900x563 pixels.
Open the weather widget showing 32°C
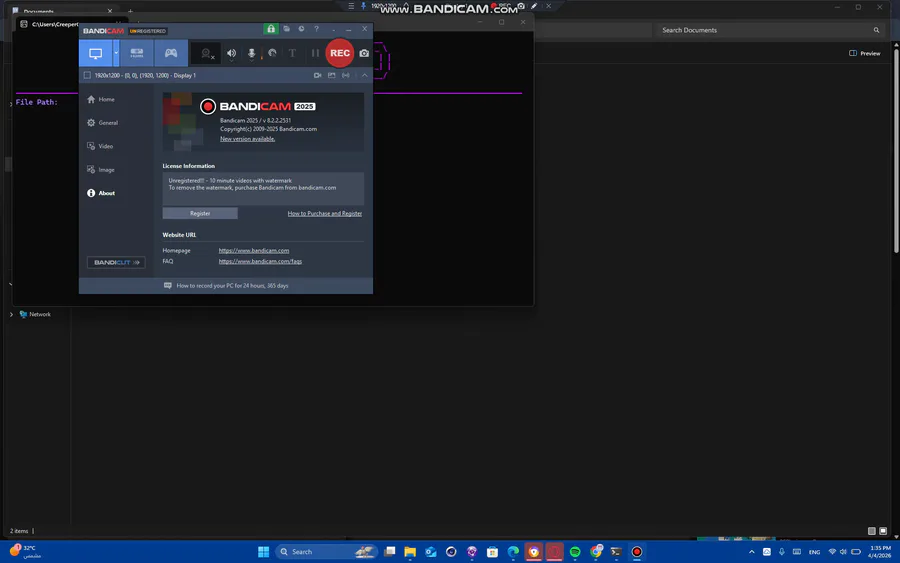point(25,552)
